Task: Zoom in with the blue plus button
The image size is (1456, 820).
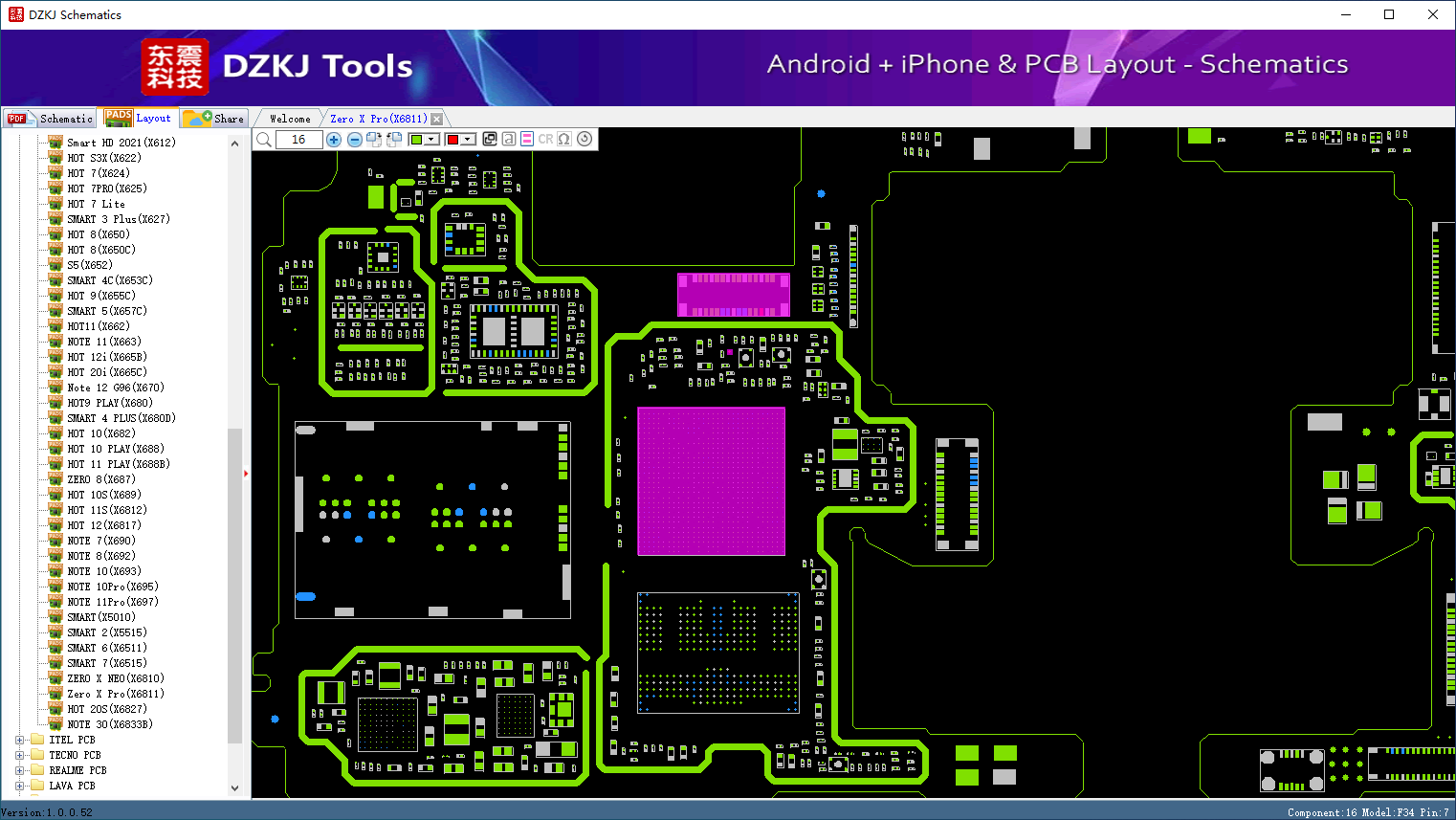Action: [334, 140]
